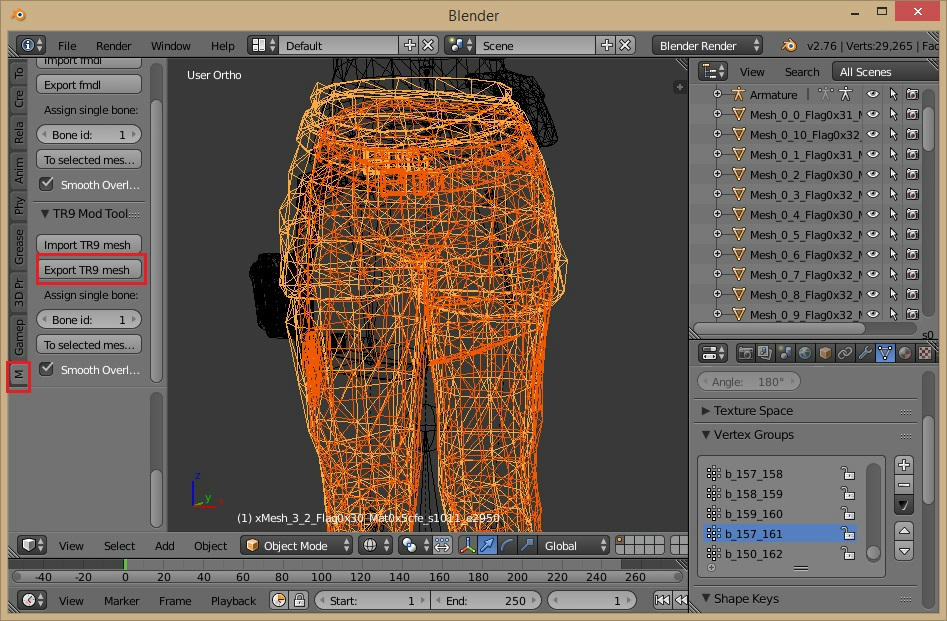Open the Material sphere tab in Properties
Viewport: 947px width, 621px height.
click(x=905, y=353)
